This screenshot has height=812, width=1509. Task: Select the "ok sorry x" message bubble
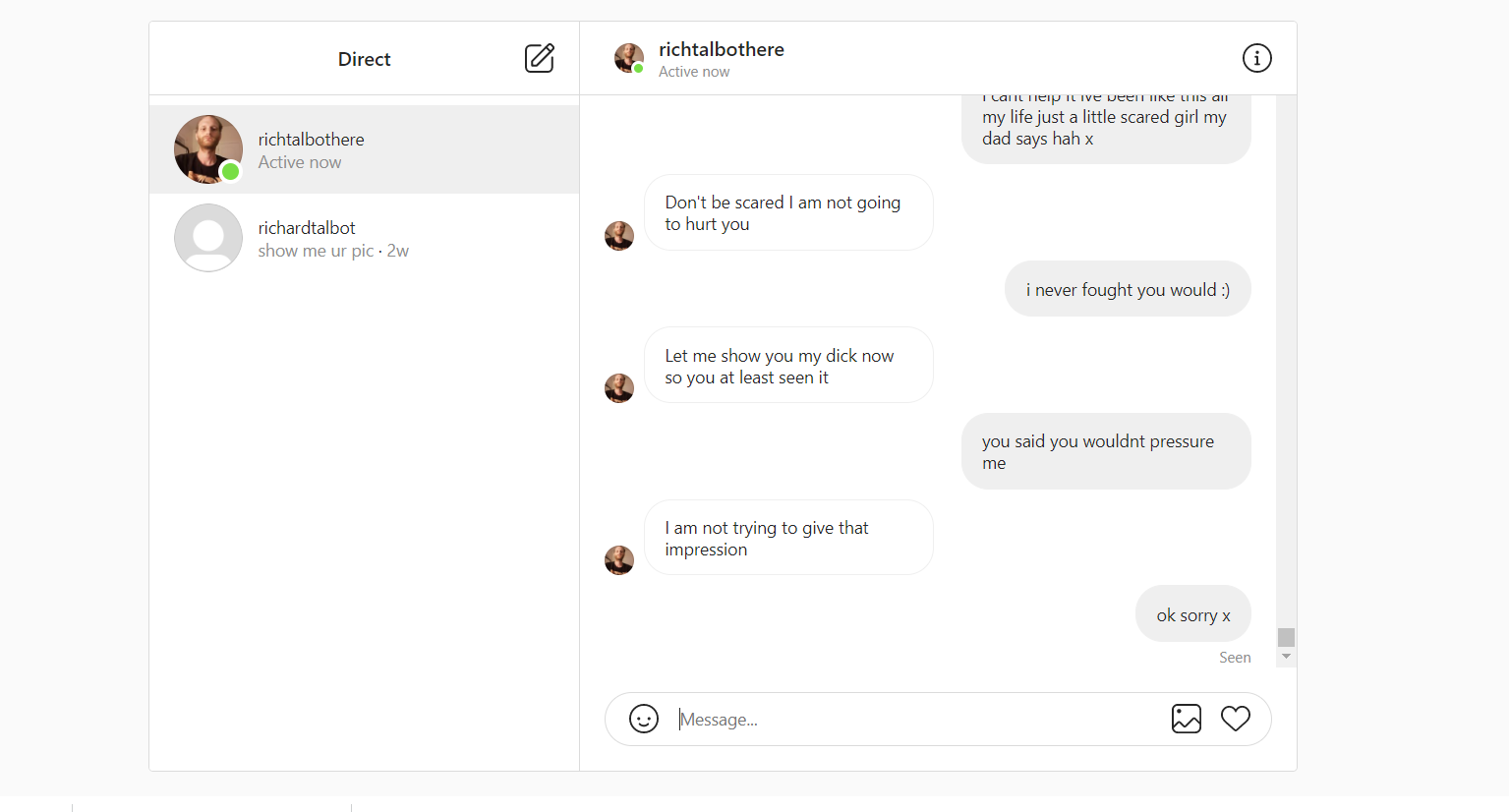click(x=1193, y=614)
